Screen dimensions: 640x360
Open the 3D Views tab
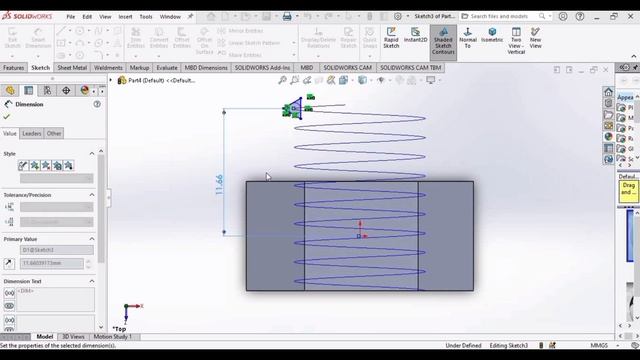(73, 337)
